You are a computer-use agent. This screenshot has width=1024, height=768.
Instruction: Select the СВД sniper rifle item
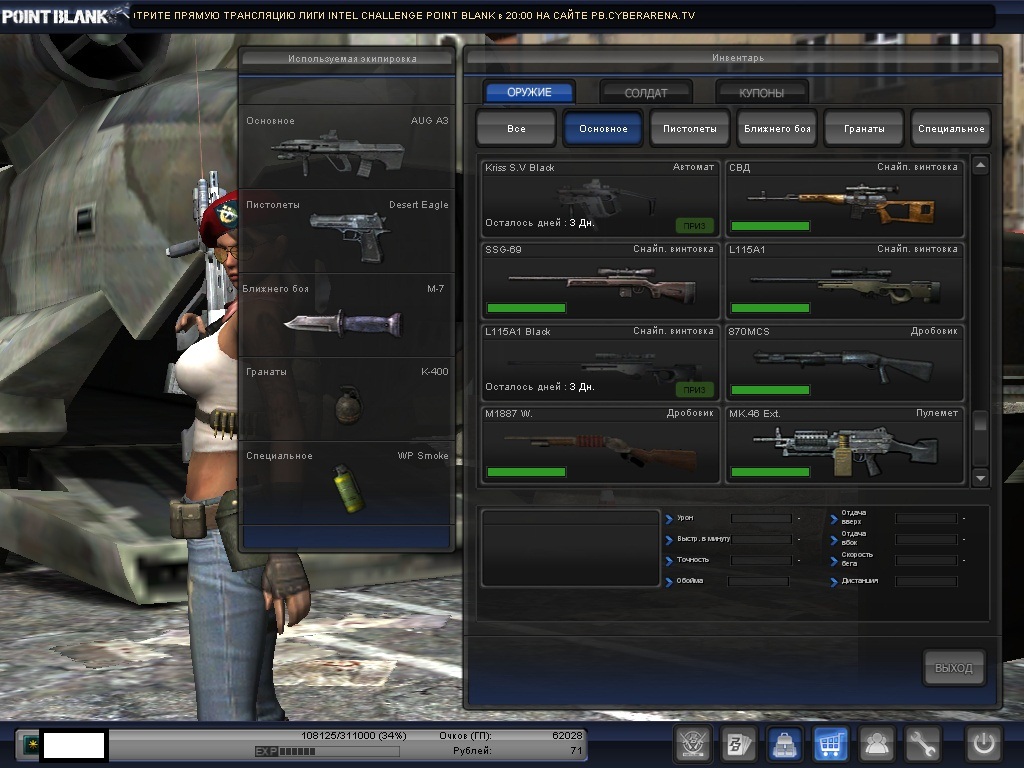(845, 198)
